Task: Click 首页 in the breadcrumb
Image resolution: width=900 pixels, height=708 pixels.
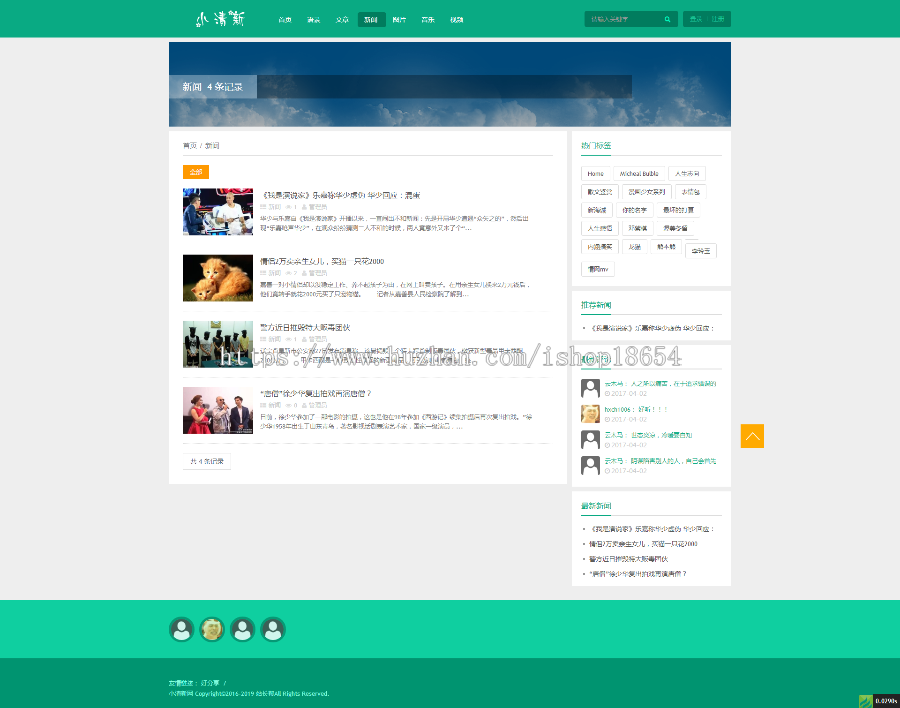Action: (x=189, y=146)
